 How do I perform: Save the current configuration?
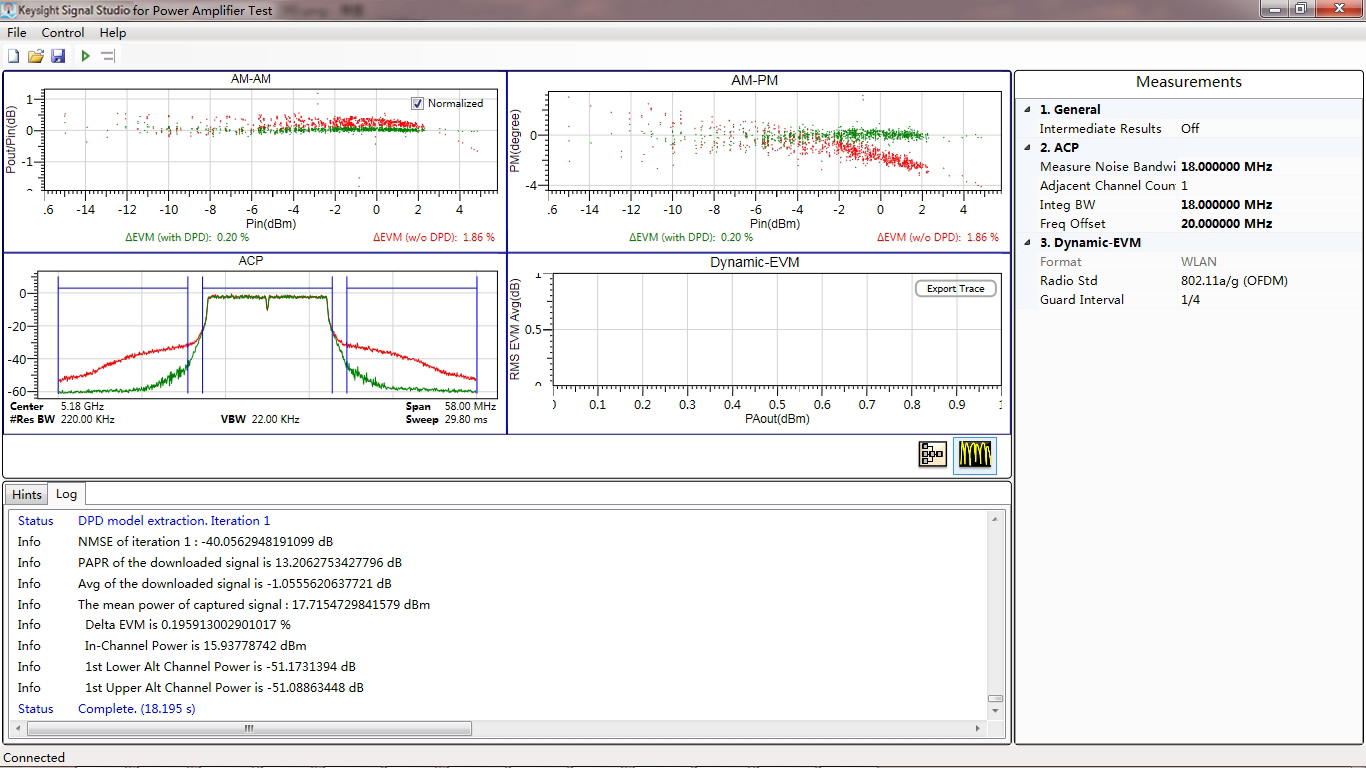(x=58, y=55)
